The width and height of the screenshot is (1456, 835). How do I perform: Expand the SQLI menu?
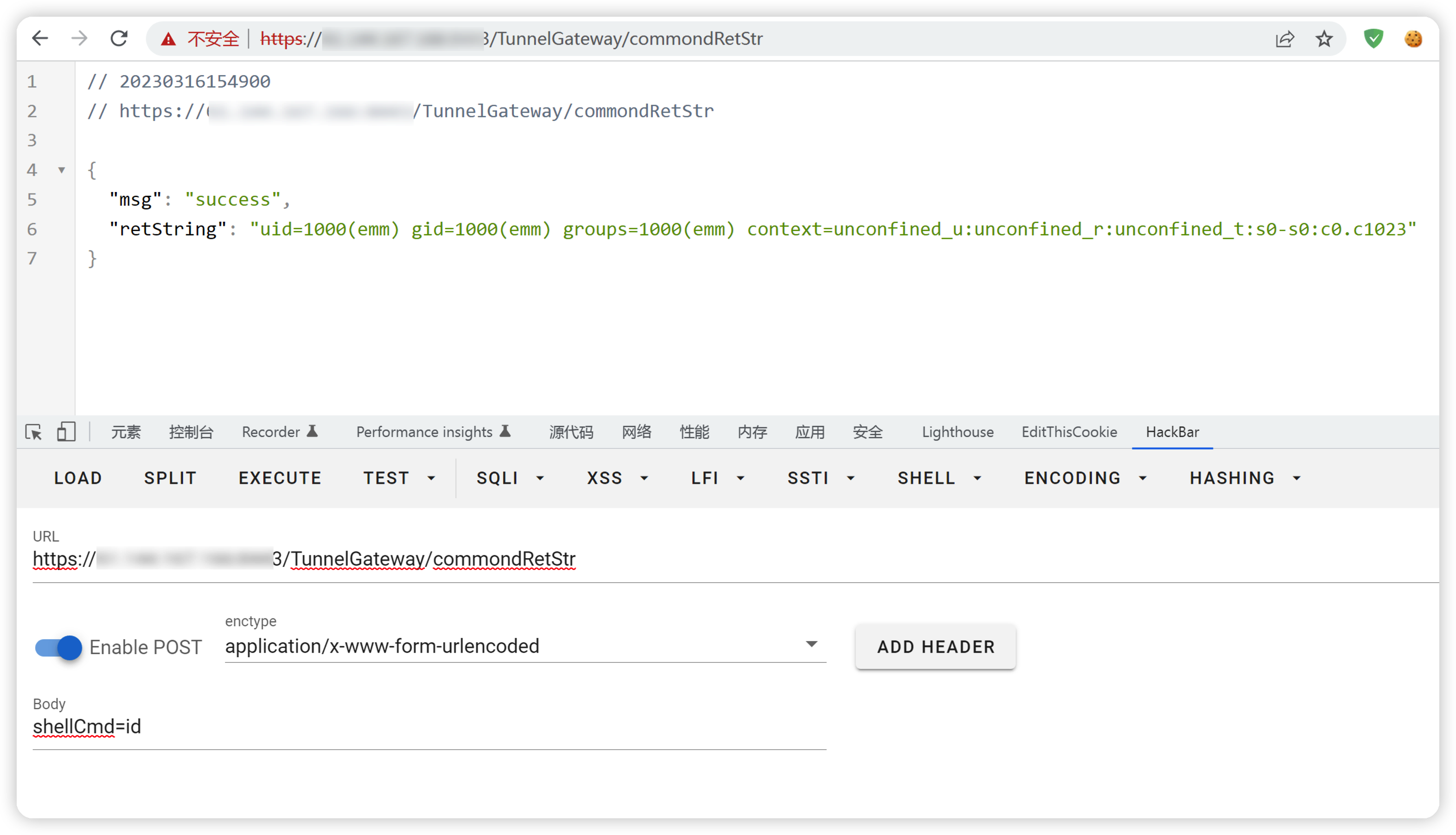510,478
